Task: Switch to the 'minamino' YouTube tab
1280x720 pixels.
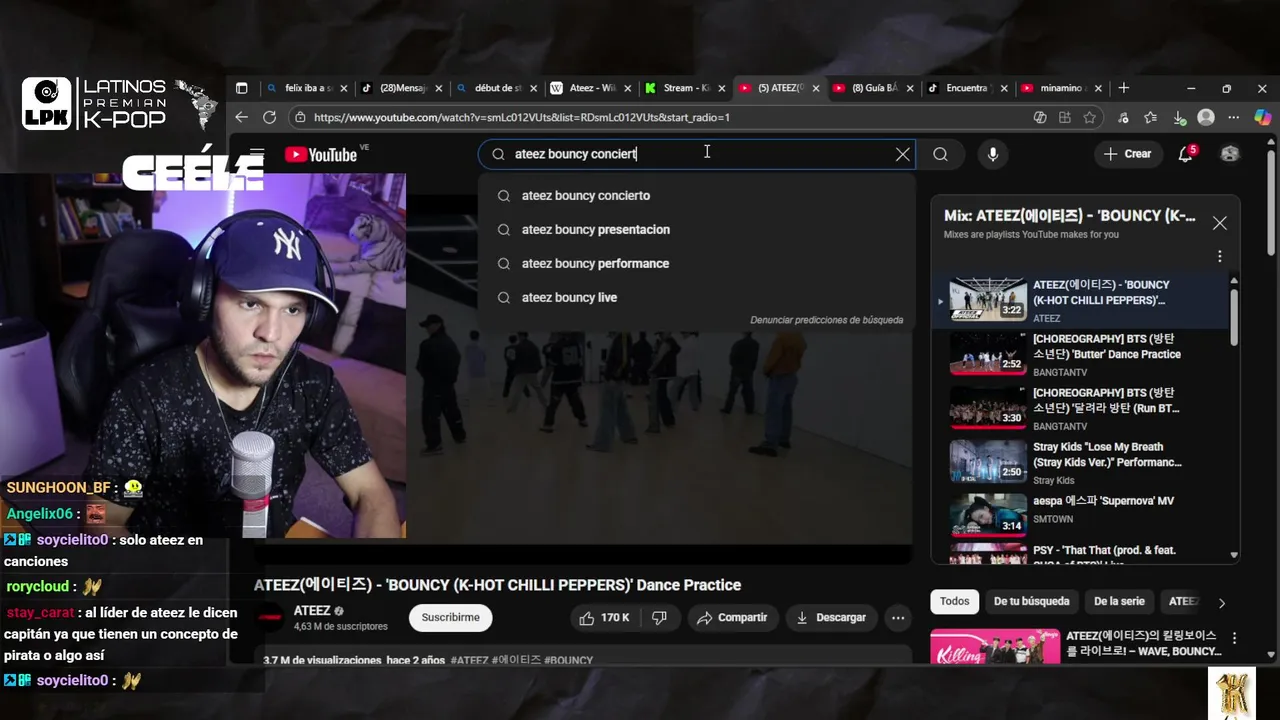Action: [1060, 88]
